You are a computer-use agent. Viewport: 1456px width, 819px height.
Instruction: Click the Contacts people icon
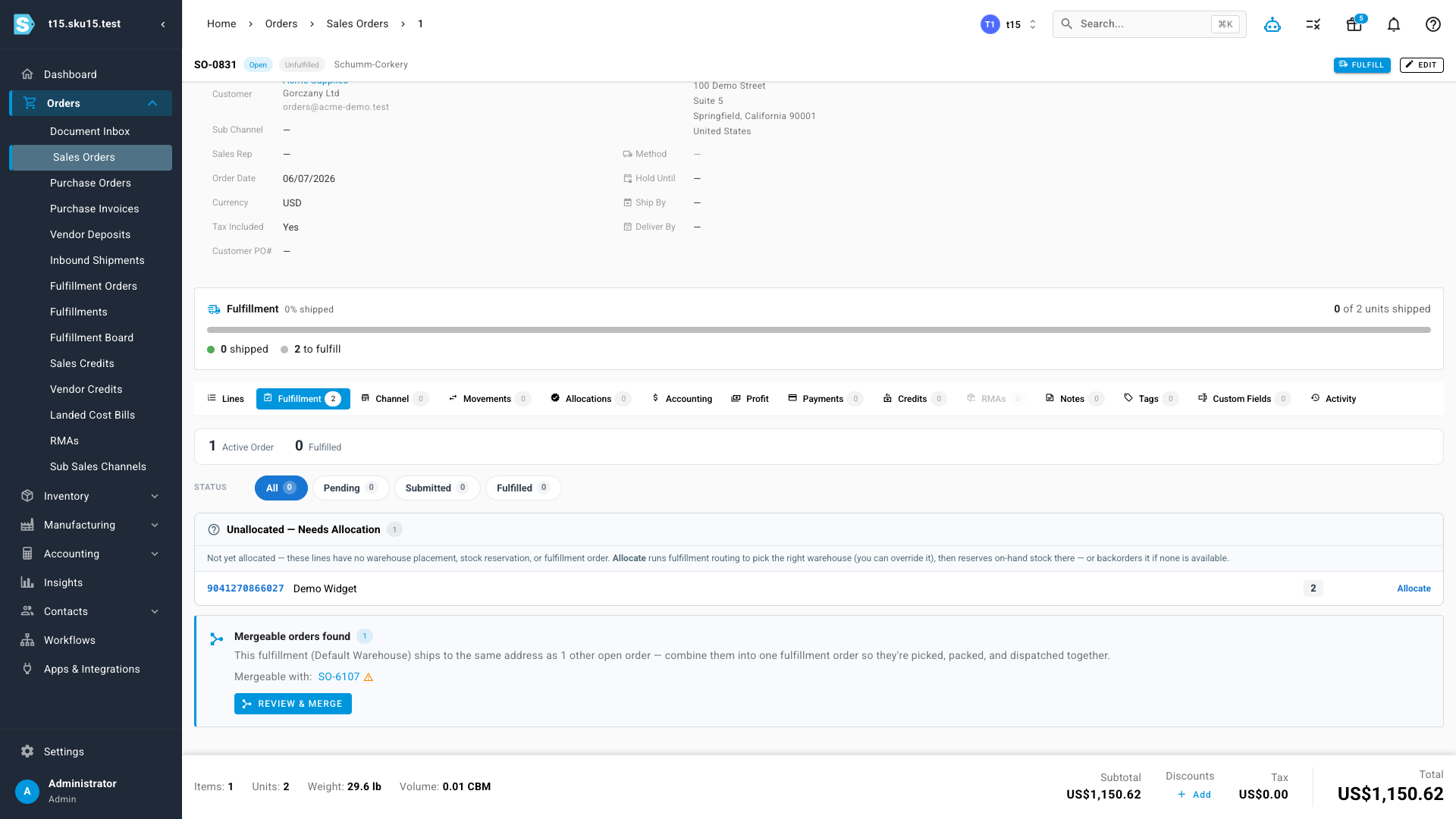(x=27, y=611)
